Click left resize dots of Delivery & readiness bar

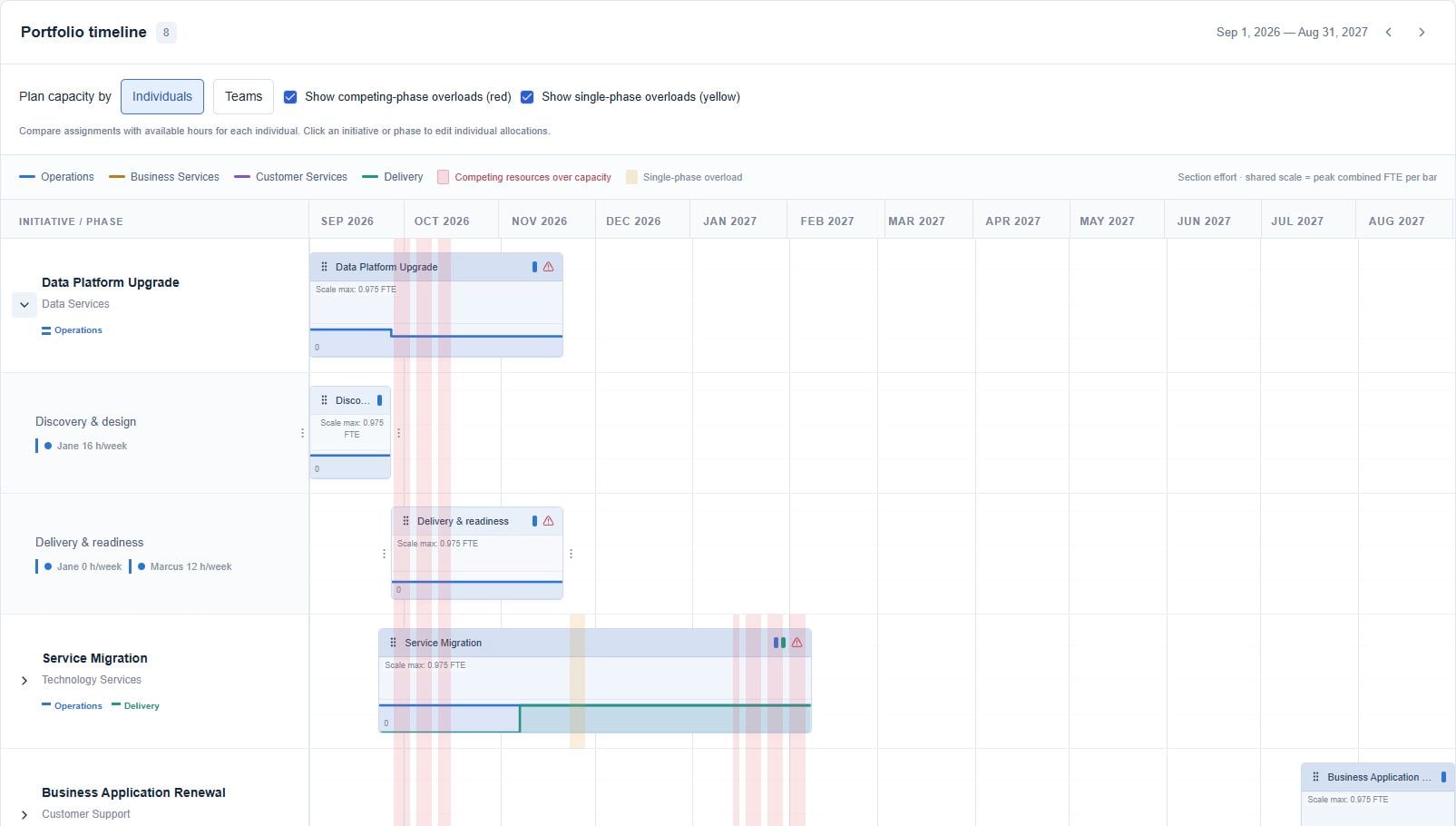point(384,554)
